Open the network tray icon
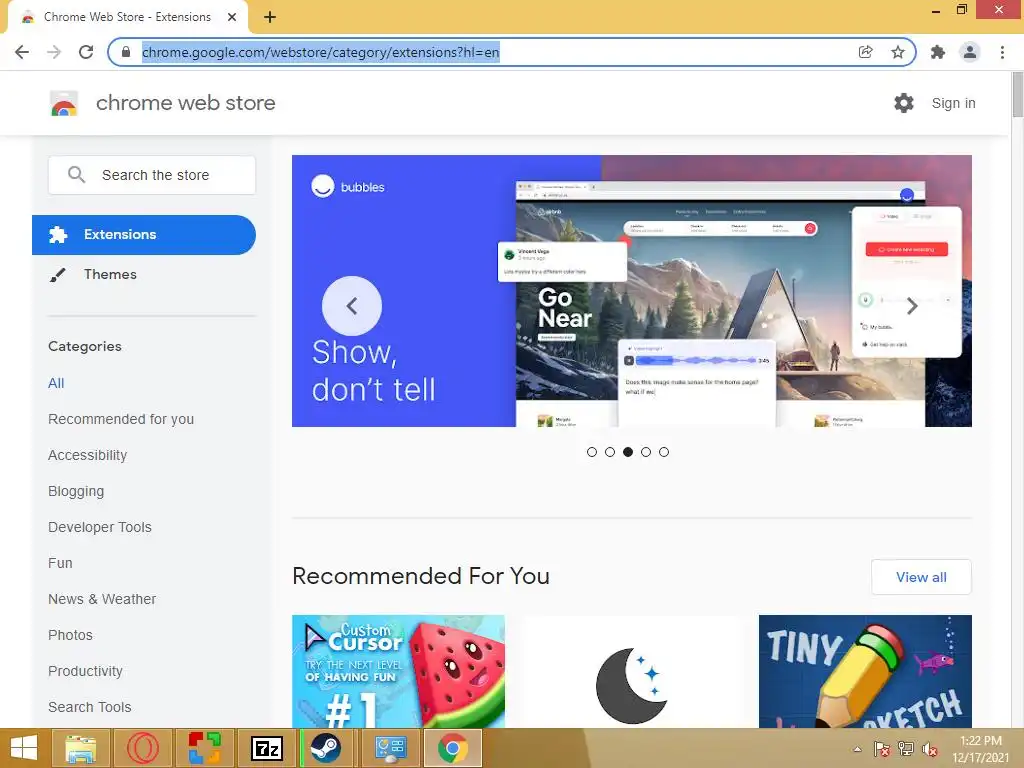The height and width of the screenshot is (768, 1024). coord(906,749)
